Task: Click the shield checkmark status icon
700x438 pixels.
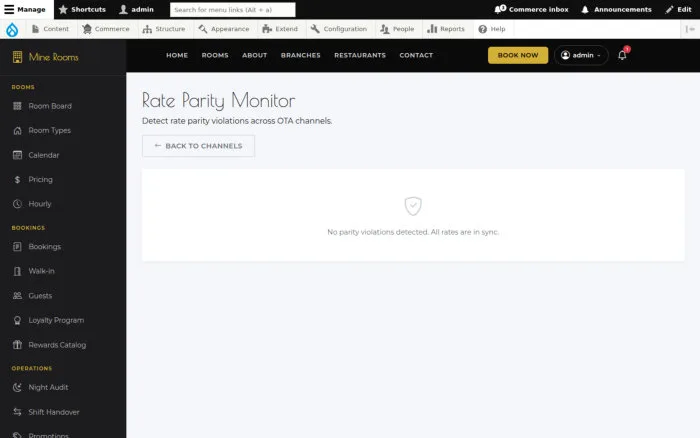Action: (413, 206)
